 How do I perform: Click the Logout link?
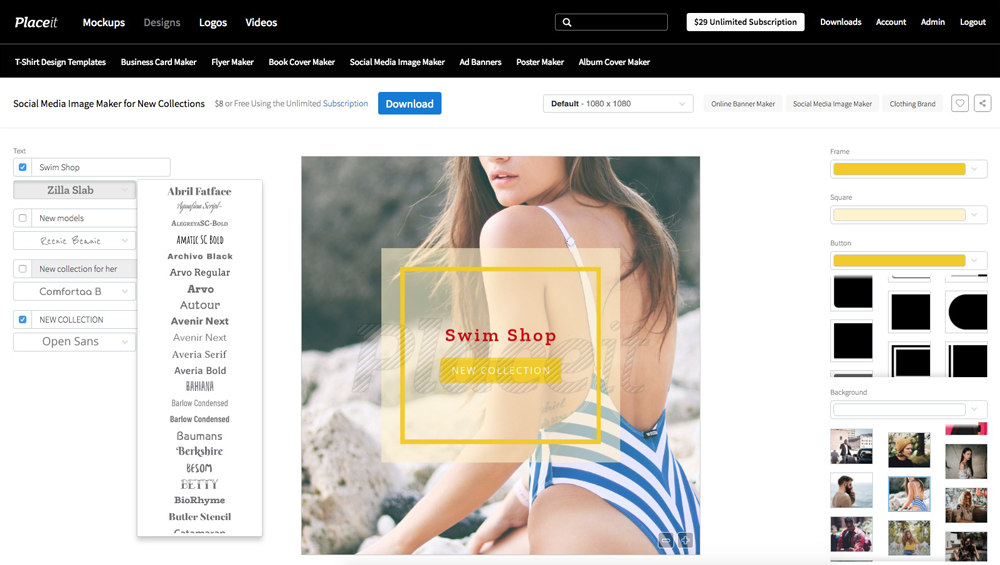point(973,22)
